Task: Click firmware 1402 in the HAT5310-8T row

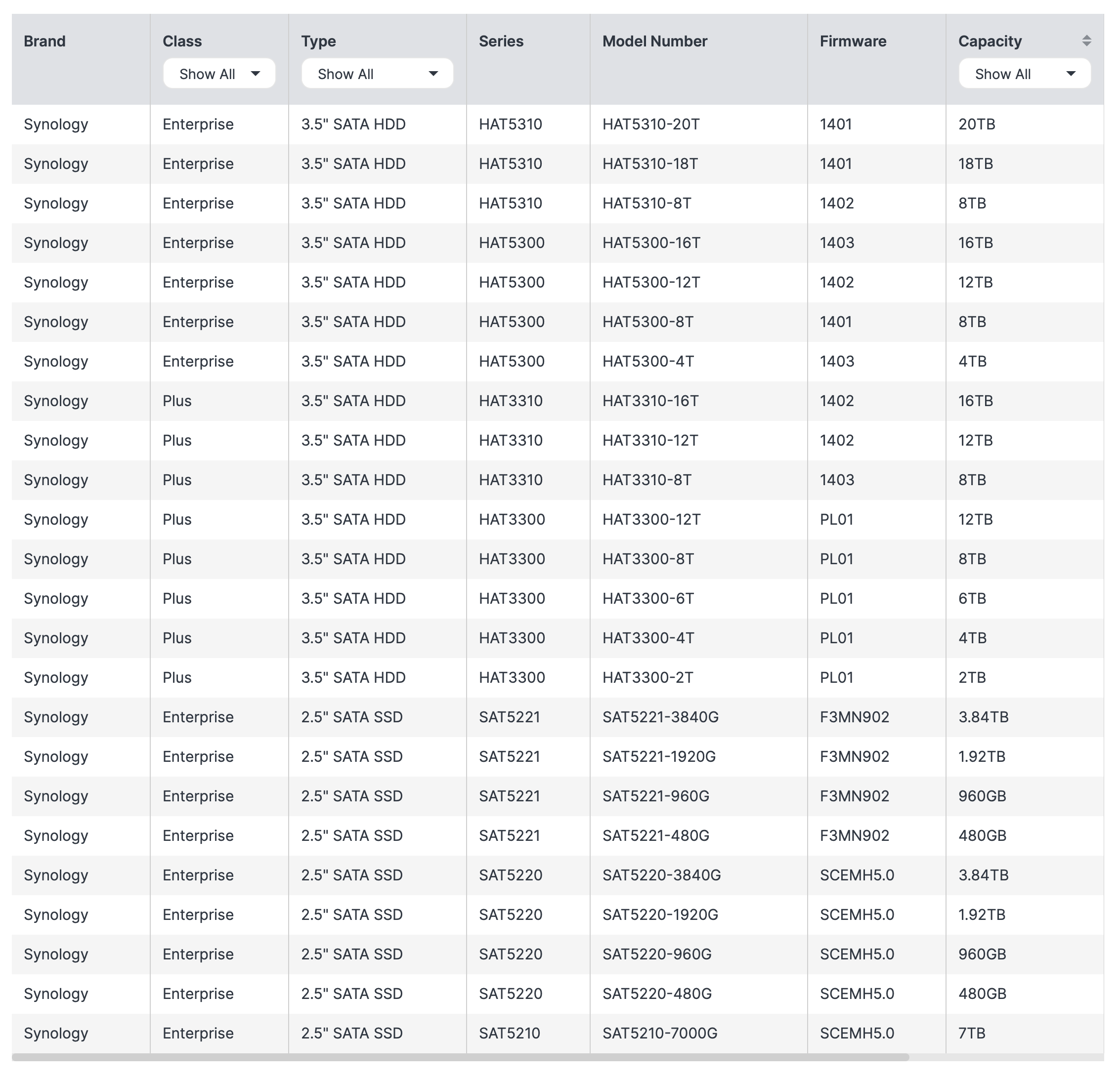Action: (x=837, y=203)
